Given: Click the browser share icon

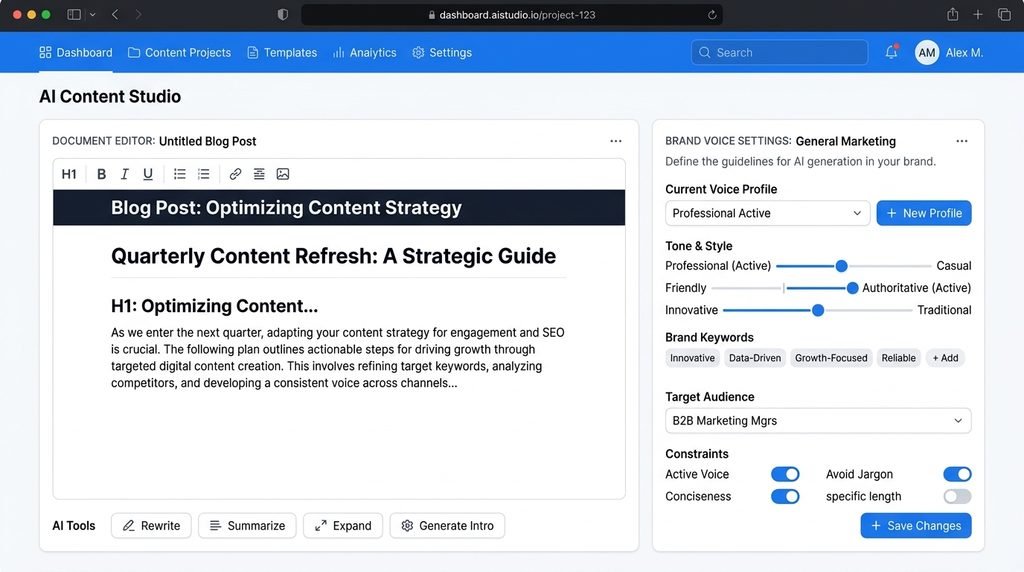Looking at the screenshot, I should 953,14.
